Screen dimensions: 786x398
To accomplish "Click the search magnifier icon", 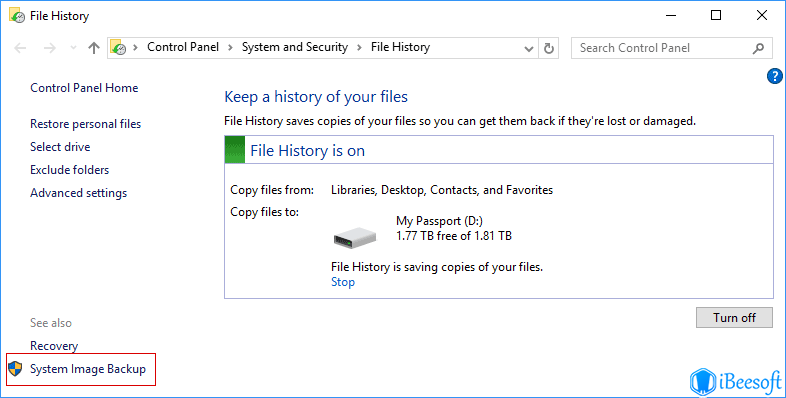I will coord(758,48).
